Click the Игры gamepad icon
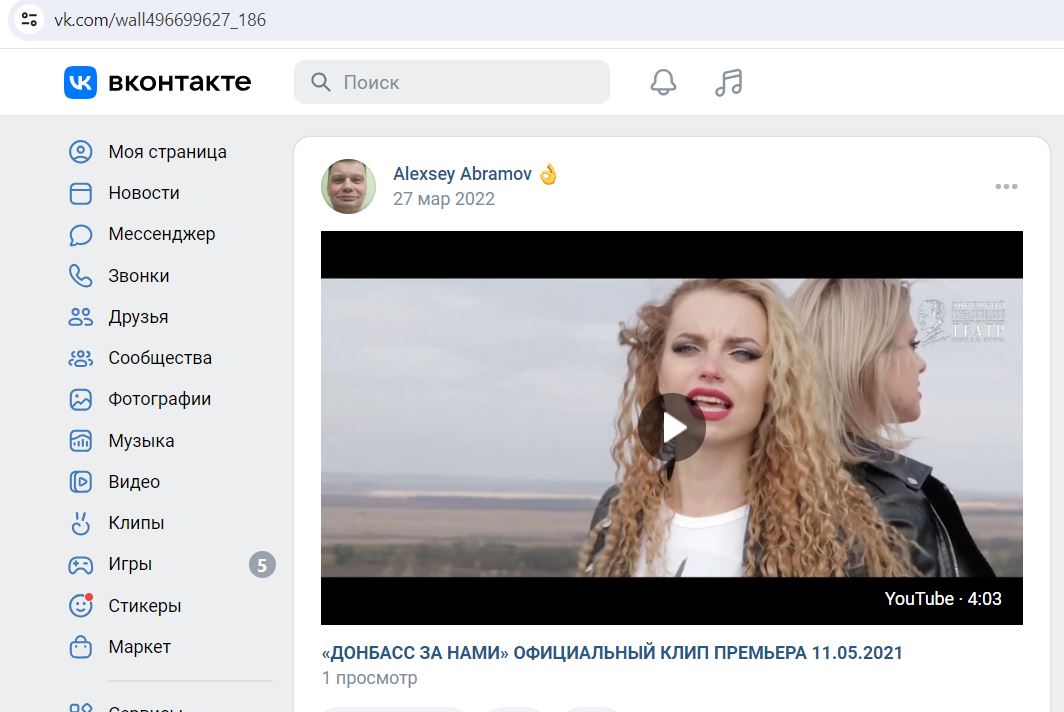The width and height of the screenshot is (1064, 712). (81, 565)
